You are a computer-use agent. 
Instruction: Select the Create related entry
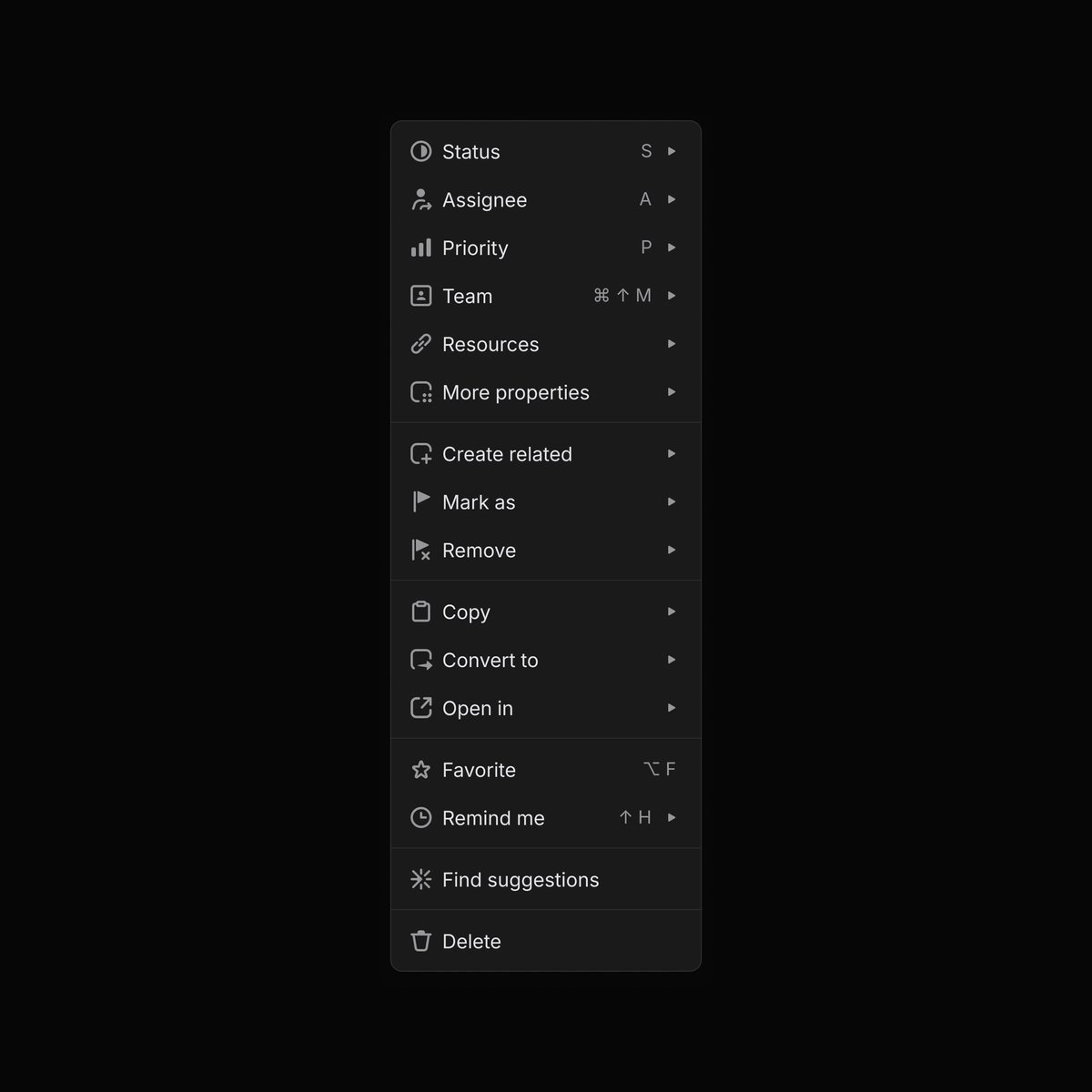click(546, 454)
